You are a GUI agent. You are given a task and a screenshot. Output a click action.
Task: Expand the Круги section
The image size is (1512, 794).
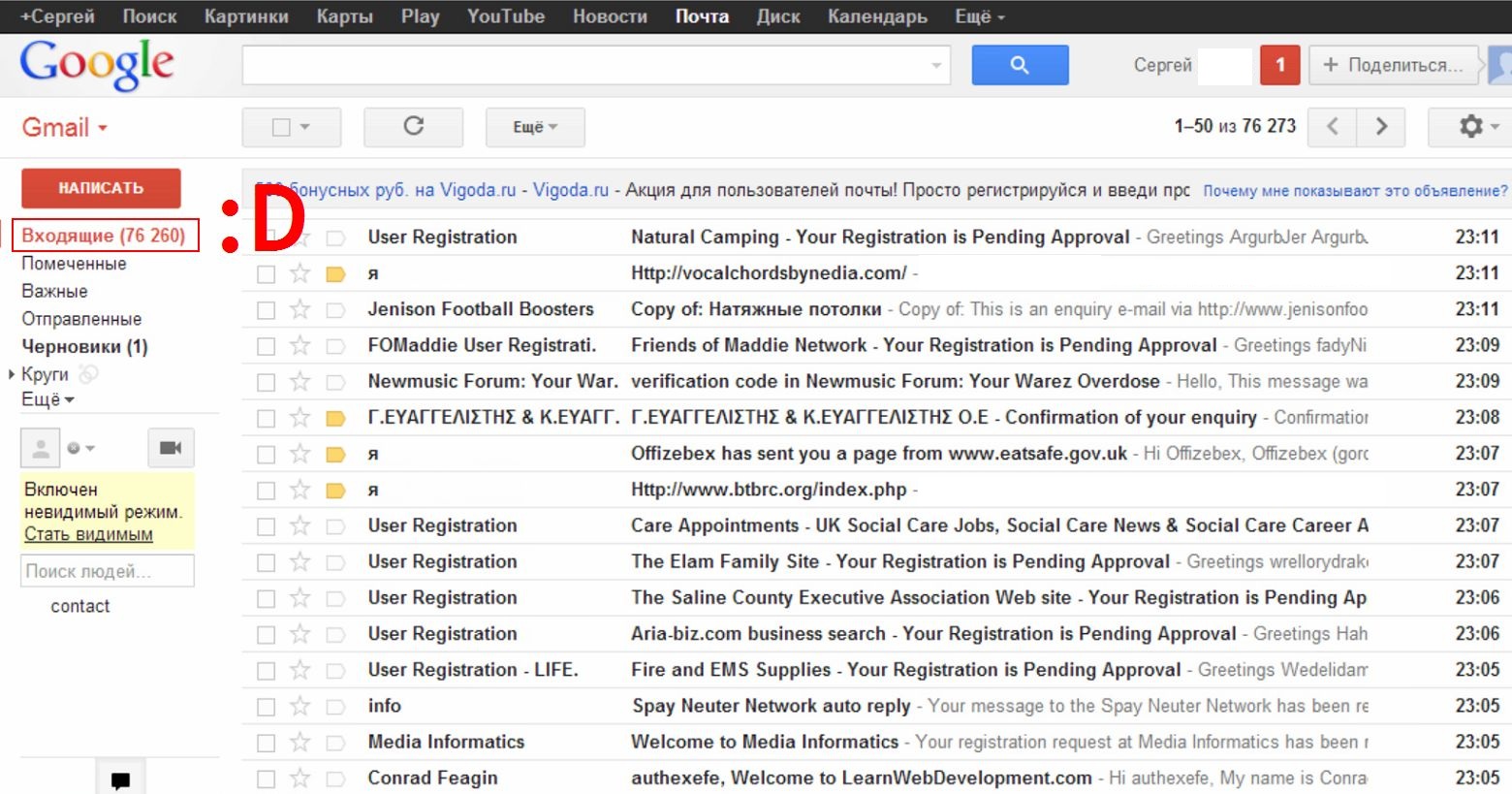[x=12, y=374]
